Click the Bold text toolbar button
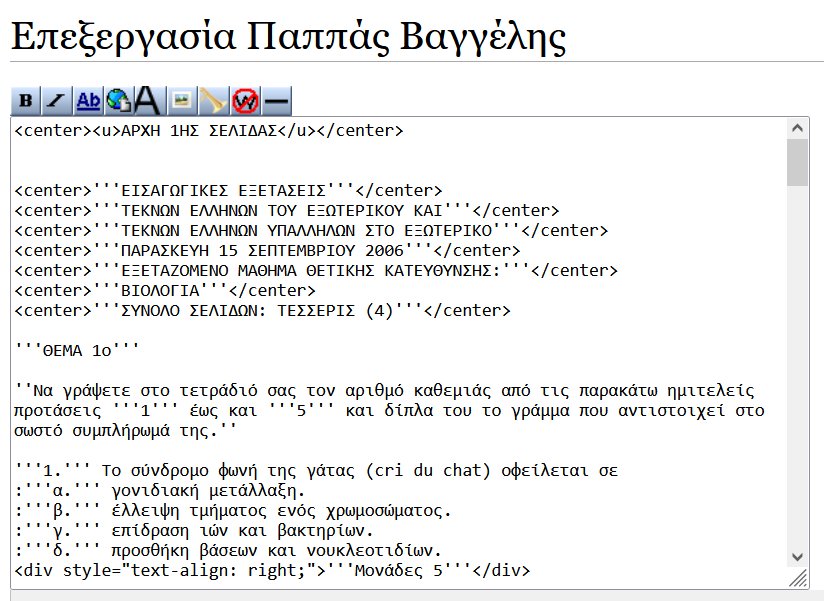Viewport: 824px width, 601px height. pos(25,100)
